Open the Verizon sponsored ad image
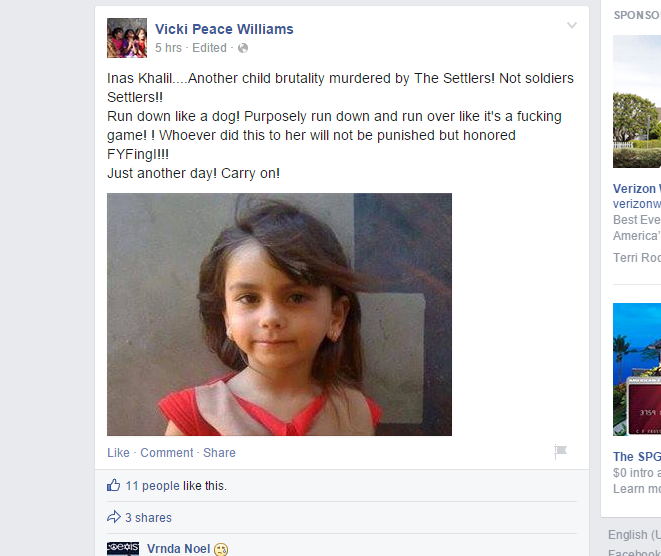This screenshot has height=556, width=661. click(637, 101)
